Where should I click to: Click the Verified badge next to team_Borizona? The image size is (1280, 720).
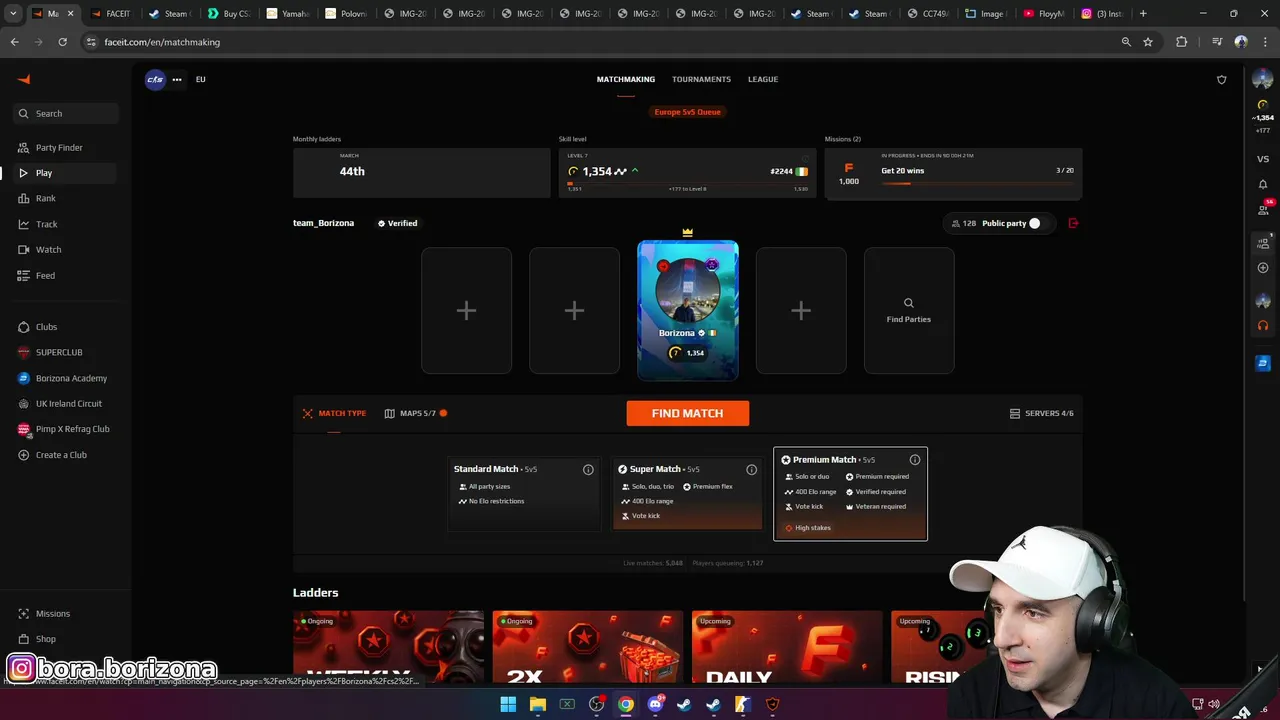397,223
